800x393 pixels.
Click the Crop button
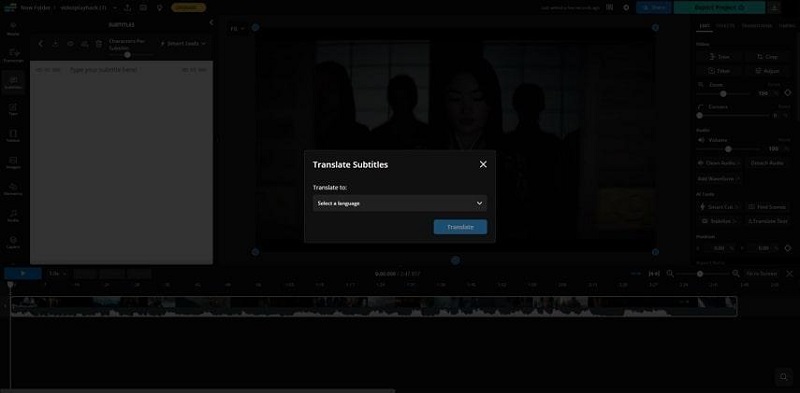coord(767,57)
